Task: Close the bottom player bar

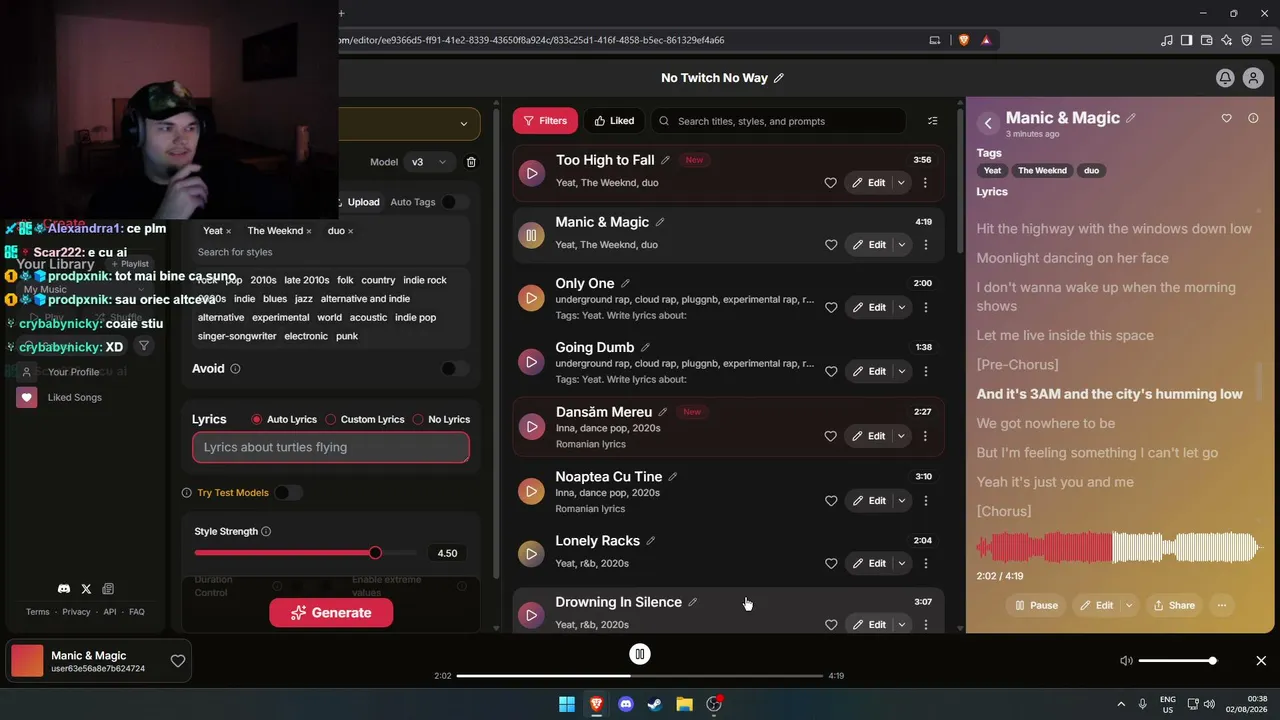Action: pyautogui.click(x=1261, y=661)
